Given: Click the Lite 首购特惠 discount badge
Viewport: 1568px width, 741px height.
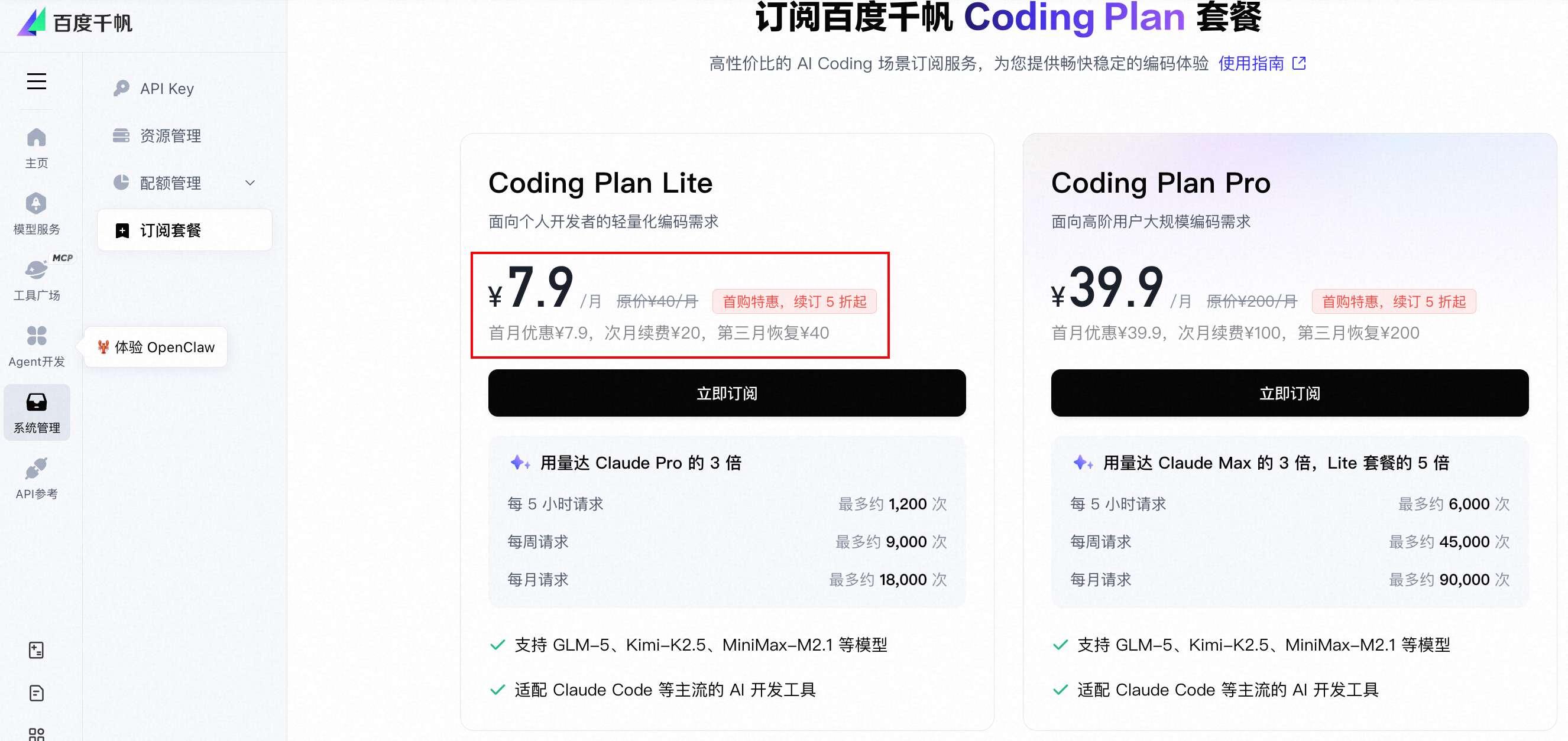Looking at the screenshot, I should click(793, 302).
